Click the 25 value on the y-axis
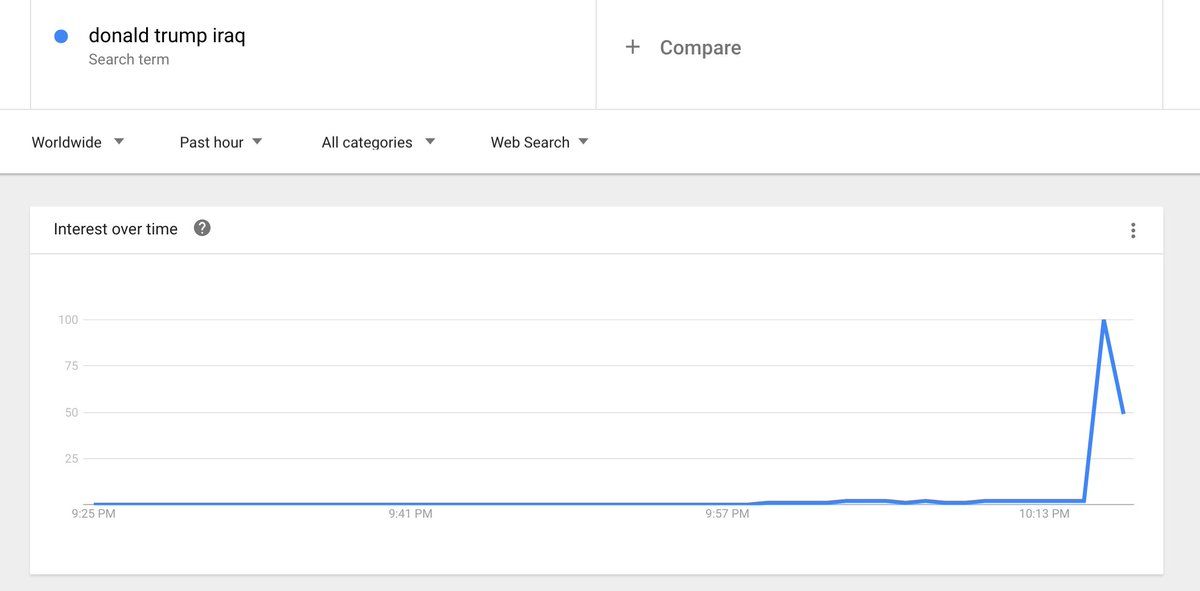Screen dimensions: 1200x591 tap(71, 459)
